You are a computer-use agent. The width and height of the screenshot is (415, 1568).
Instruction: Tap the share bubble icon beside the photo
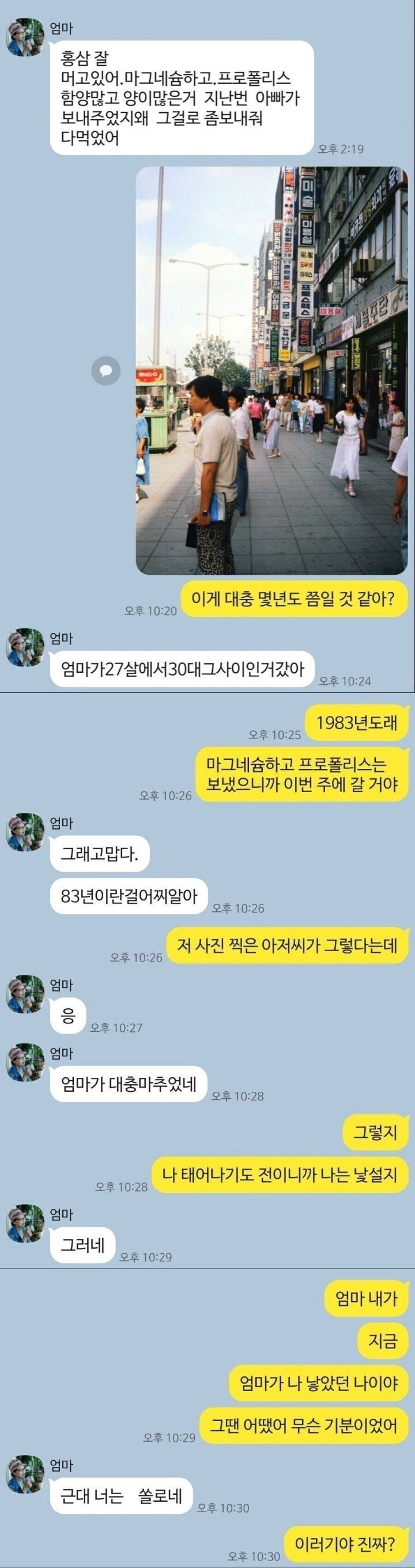point(106,370)
